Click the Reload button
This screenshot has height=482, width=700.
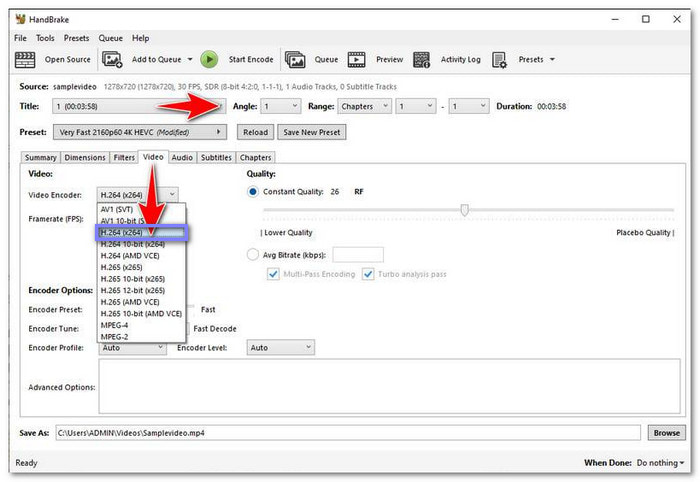pyautogui.click(x=255, y=132)
